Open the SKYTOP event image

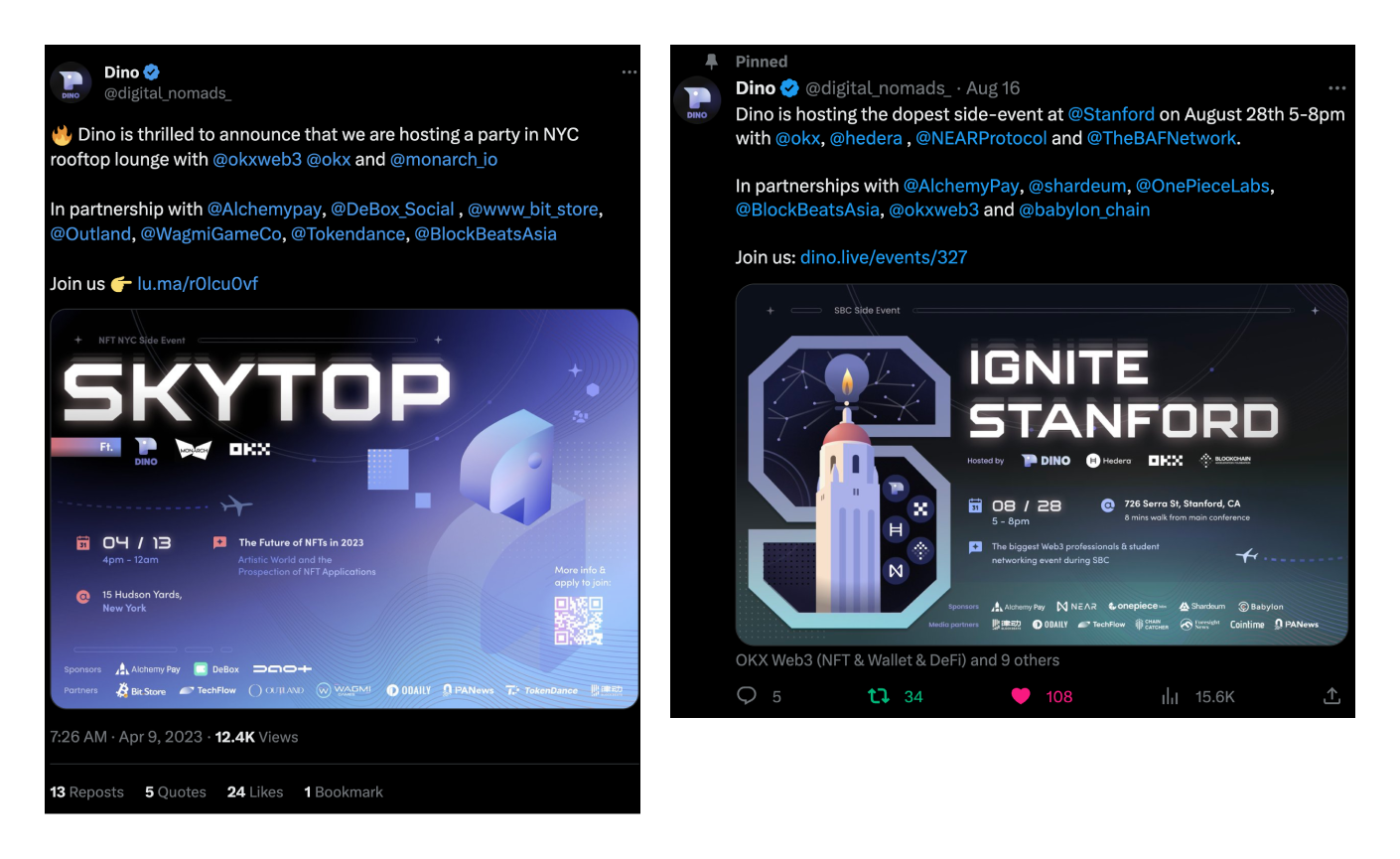(x=345, y=509)
